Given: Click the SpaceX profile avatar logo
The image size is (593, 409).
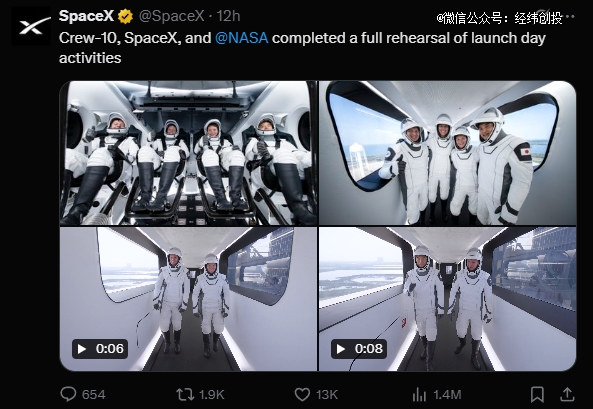Looking at the screenshot, I should pos(31,26).
